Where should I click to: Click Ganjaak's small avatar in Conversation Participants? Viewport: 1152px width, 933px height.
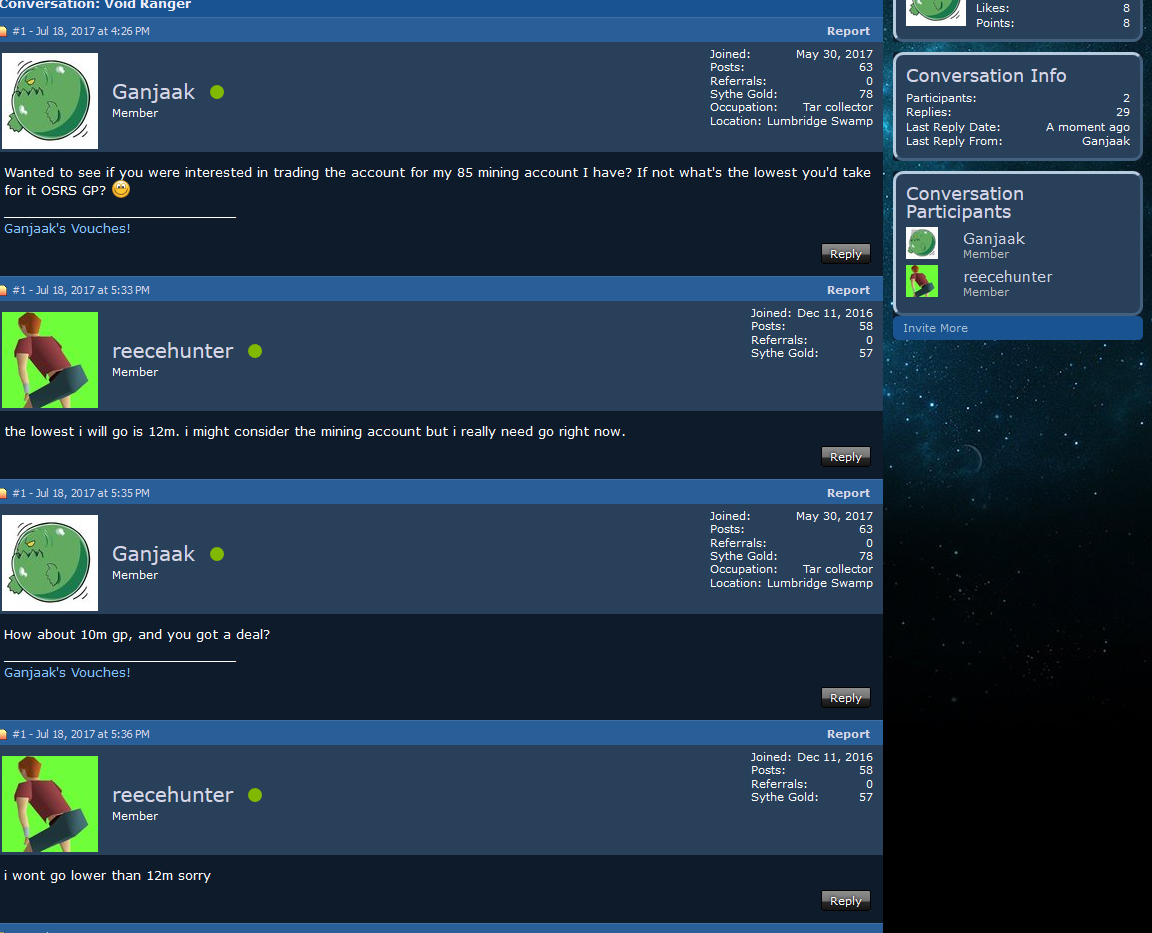[922, 243]
